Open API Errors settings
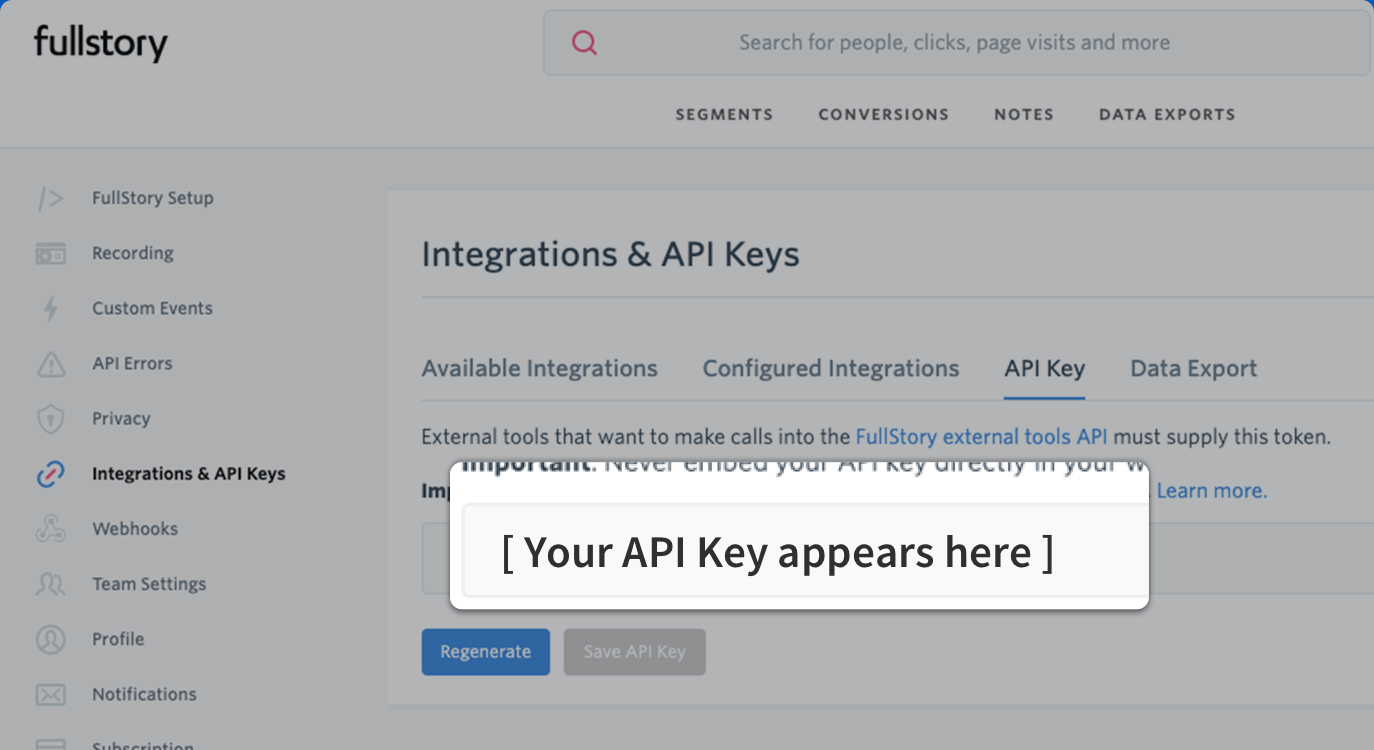Image resolution: width=1374 pixels, height=750 pixels. pyautogui.click(x=132, y=364)
